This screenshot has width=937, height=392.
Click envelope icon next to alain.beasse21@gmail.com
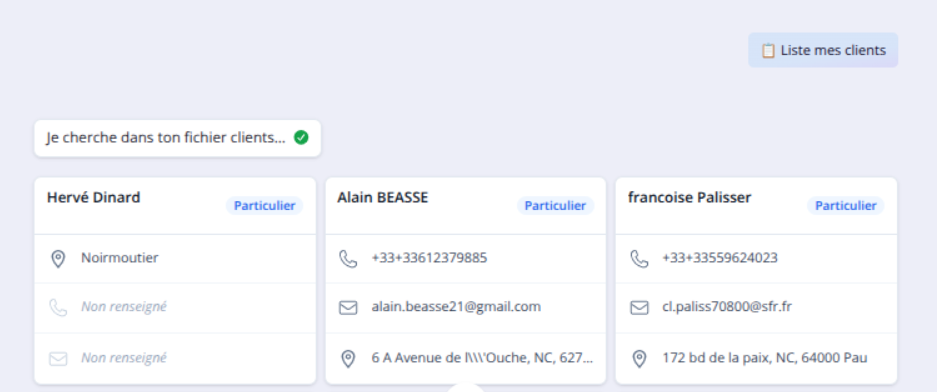tap(348, 308)
